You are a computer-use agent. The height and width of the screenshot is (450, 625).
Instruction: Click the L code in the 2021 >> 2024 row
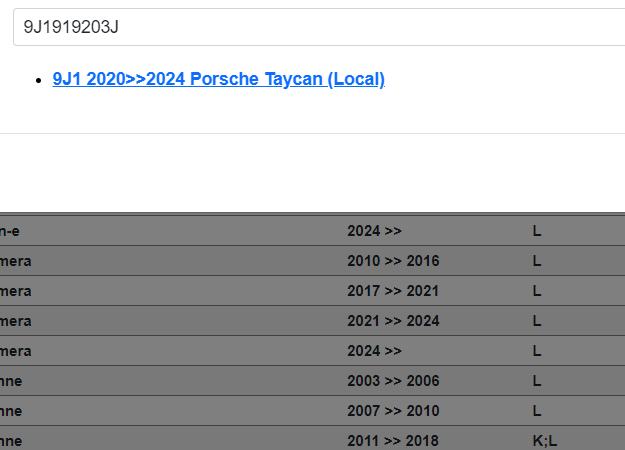[x=537, y=321]
